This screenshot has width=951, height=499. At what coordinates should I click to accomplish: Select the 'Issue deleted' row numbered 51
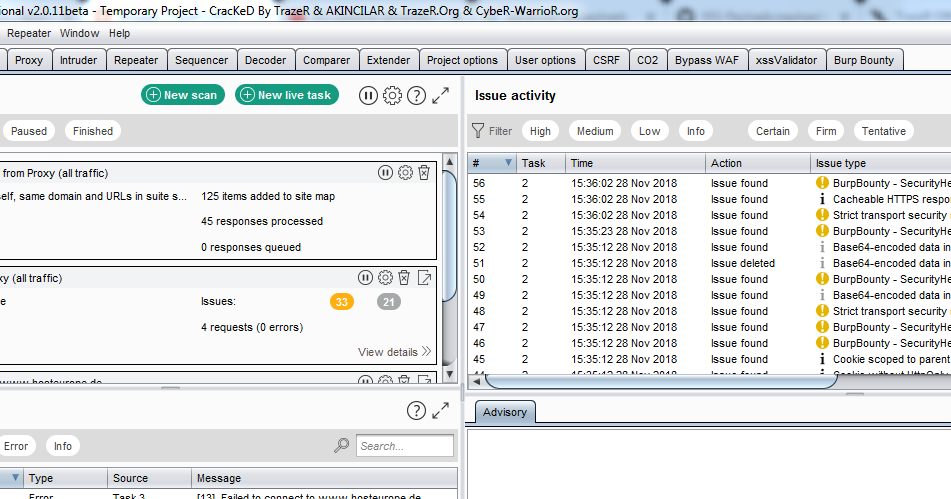click(710, 263)
